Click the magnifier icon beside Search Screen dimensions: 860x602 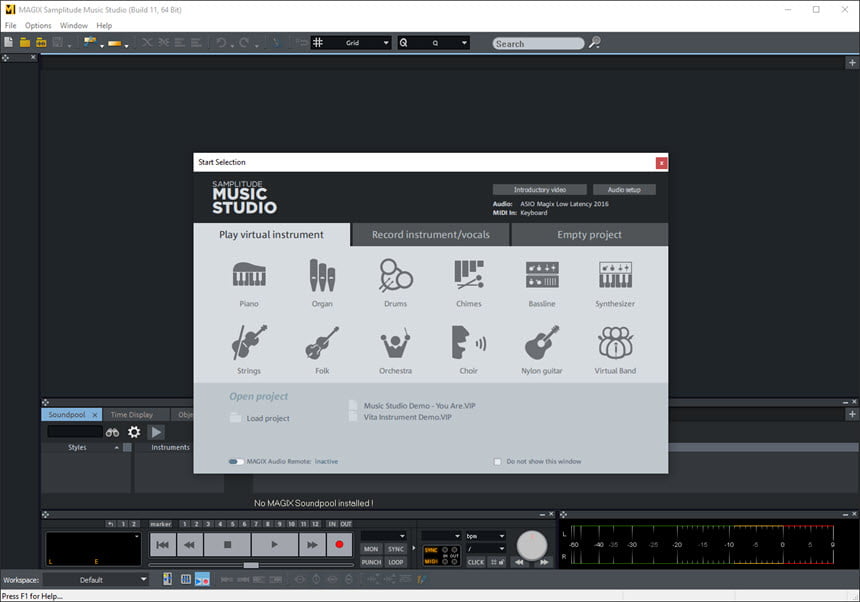595,43
